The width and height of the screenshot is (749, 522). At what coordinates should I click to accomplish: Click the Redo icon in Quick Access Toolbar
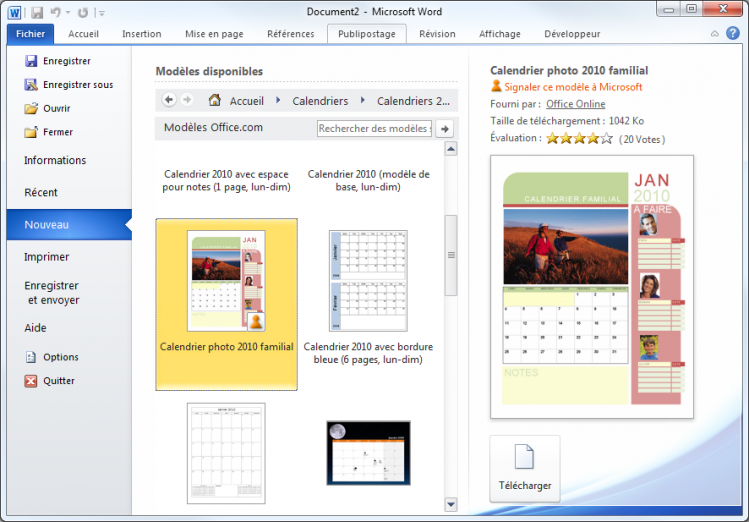click(83, 12)
